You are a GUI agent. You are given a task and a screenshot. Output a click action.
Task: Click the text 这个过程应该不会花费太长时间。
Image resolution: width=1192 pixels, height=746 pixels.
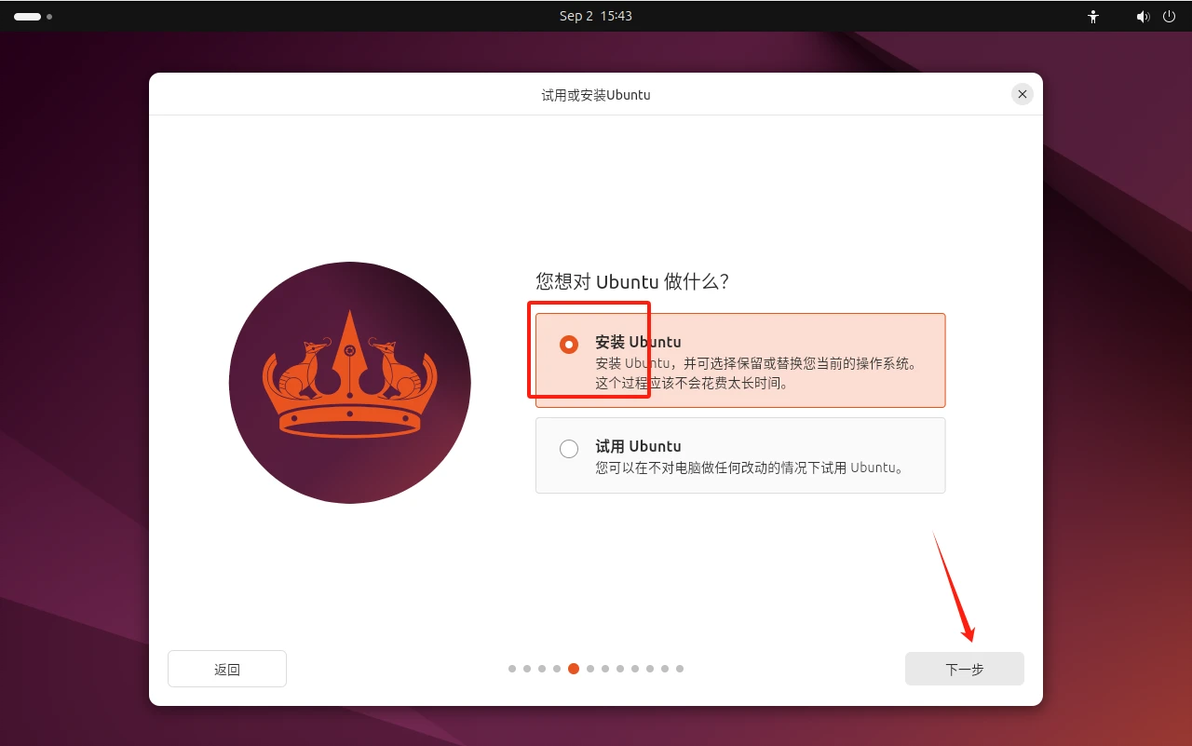pos(693,383)
